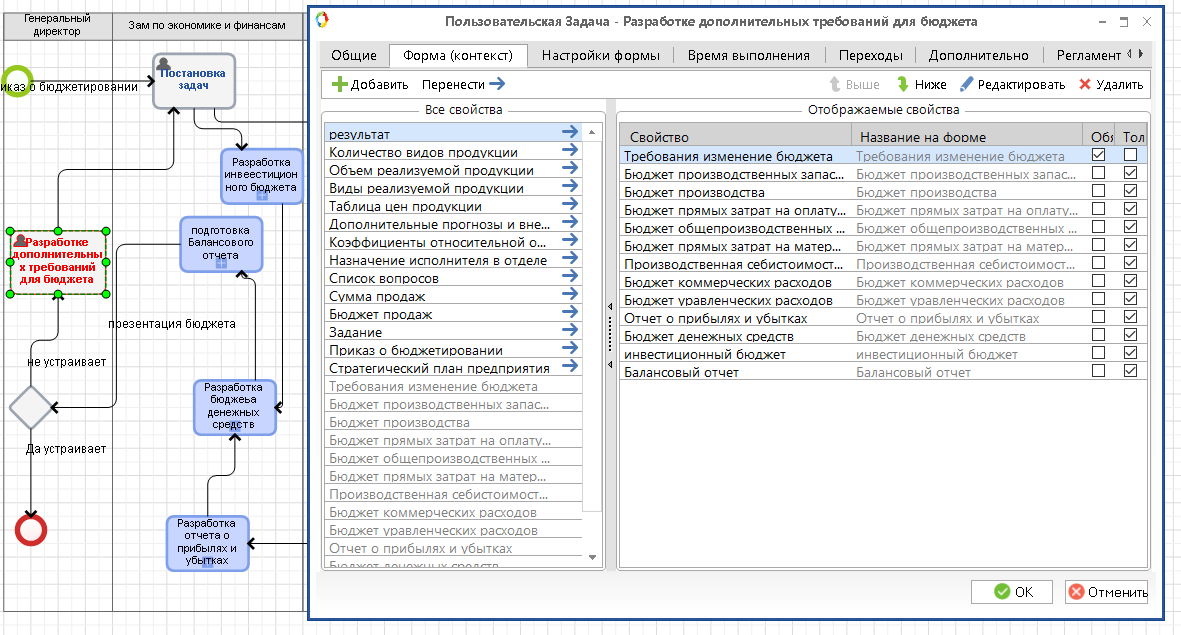1181x635 pixels.
Task: Select row Бюджет производственных запасов in displayed properties
Action: tap(883, 173)
